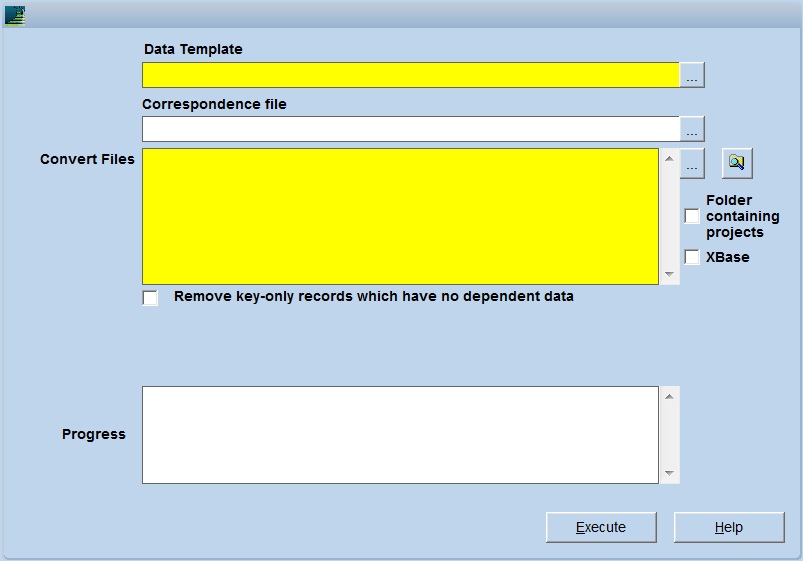This screenshot has height=561, width=803.
Task: Enable Folder containing projects checkbox
Action: pos(692,216)
